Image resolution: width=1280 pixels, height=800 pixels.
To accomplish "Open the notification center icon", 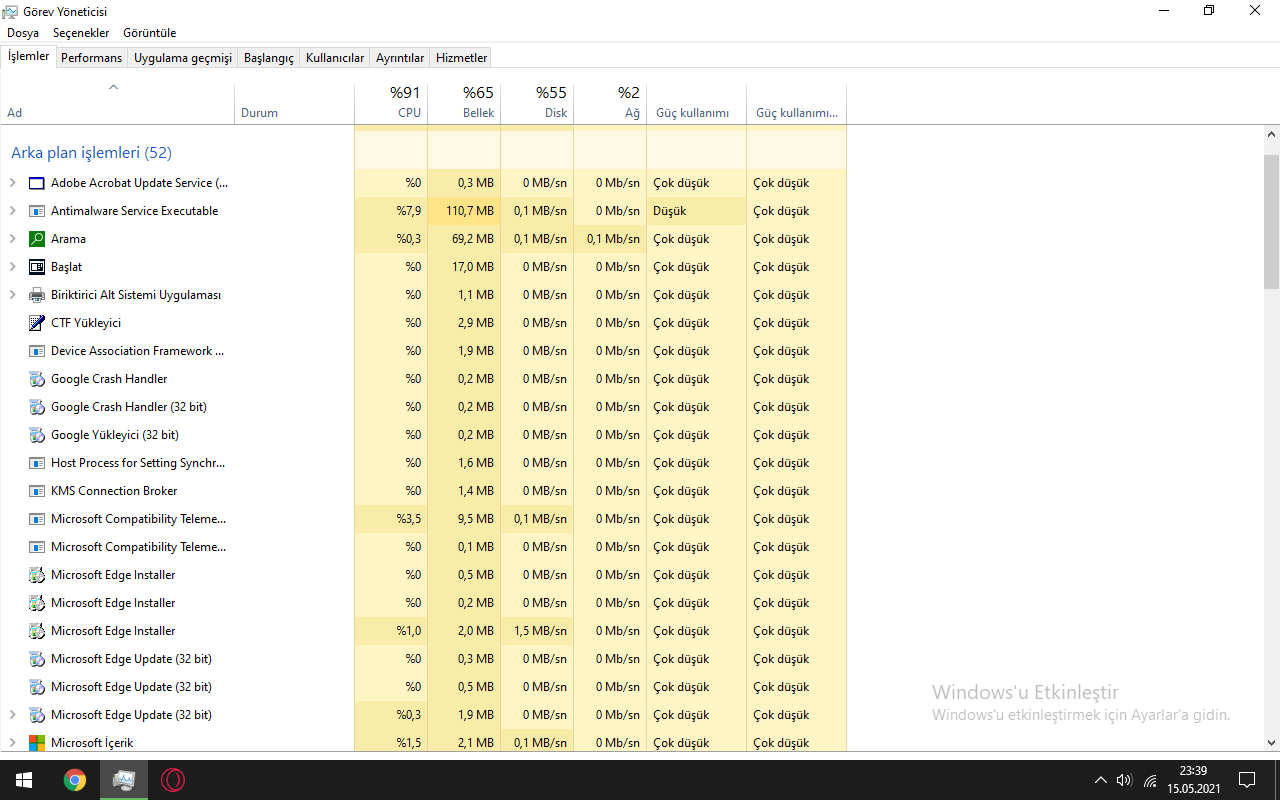I will pyautogui.click(x=1247, y=780).
